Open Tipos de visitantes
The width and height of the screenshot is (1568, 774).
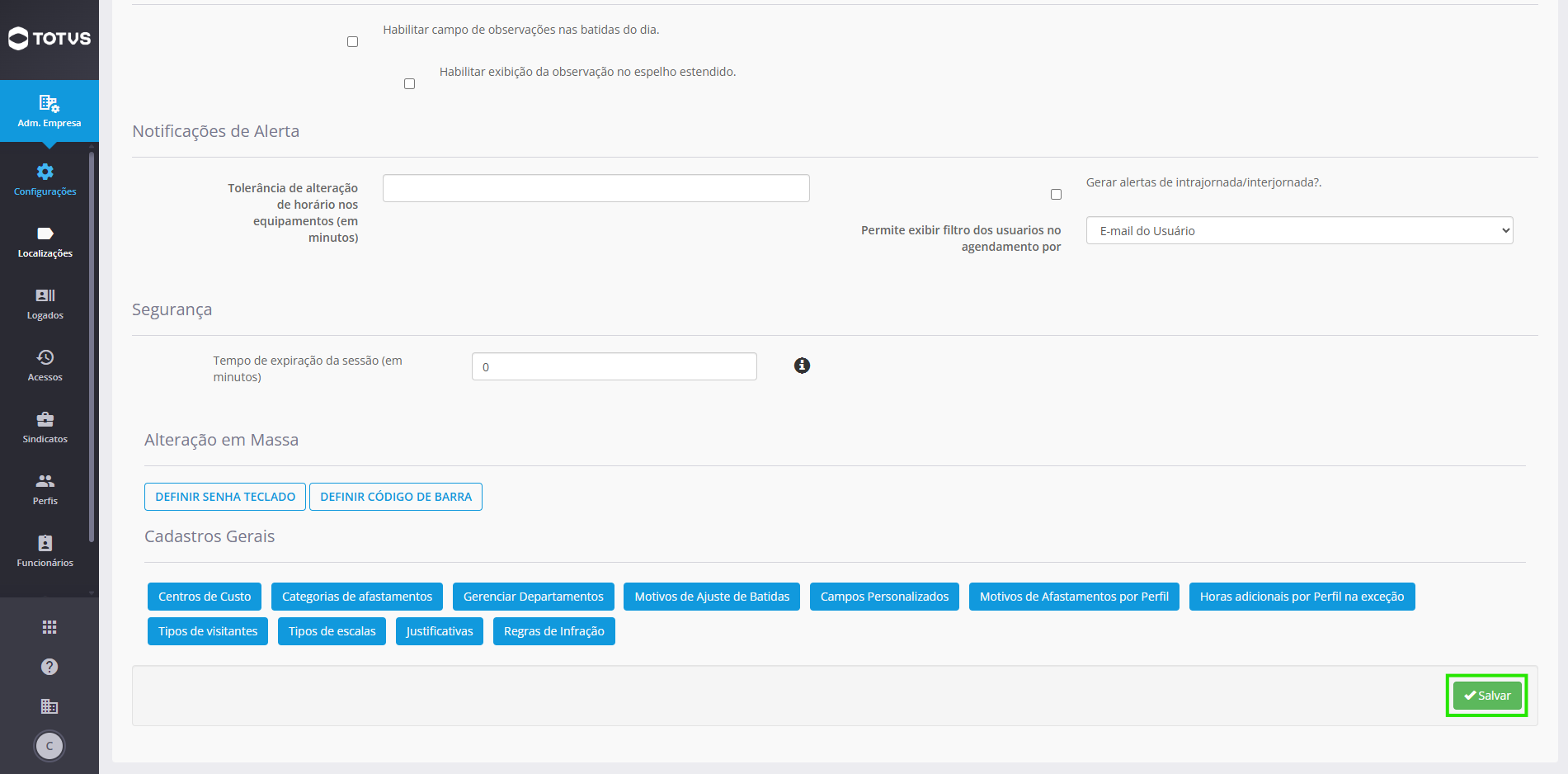(x=208, y=631)
